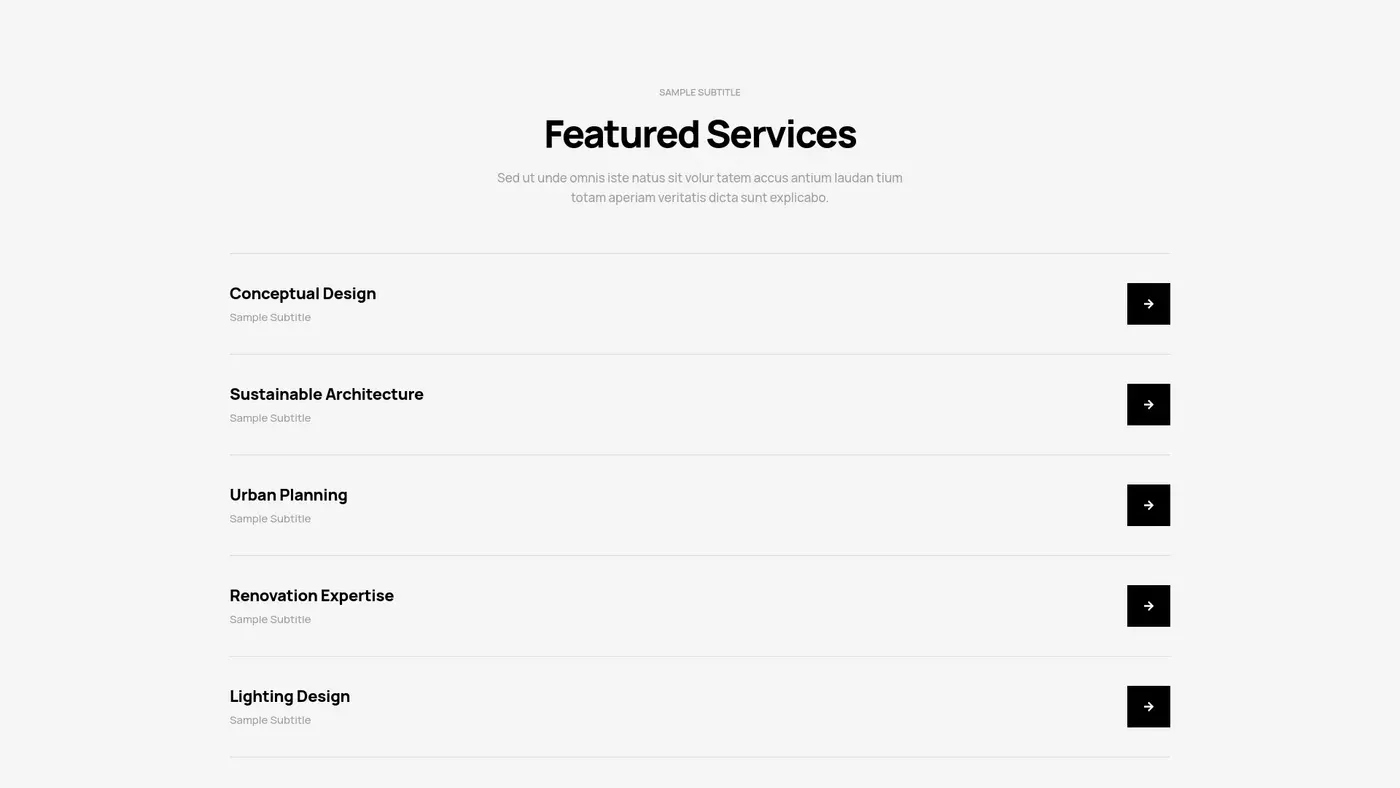Open the Conceptual Design service title

[302, 294]
